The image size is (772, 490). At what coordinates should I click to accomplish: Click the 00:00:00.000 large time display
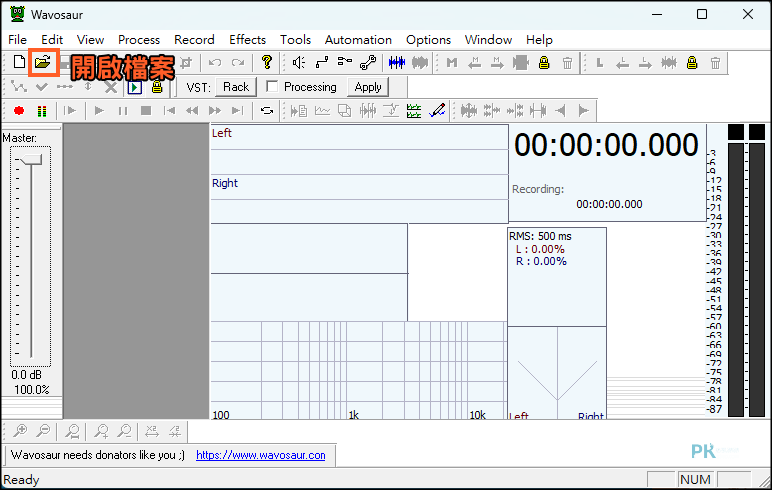coord(606,145)
